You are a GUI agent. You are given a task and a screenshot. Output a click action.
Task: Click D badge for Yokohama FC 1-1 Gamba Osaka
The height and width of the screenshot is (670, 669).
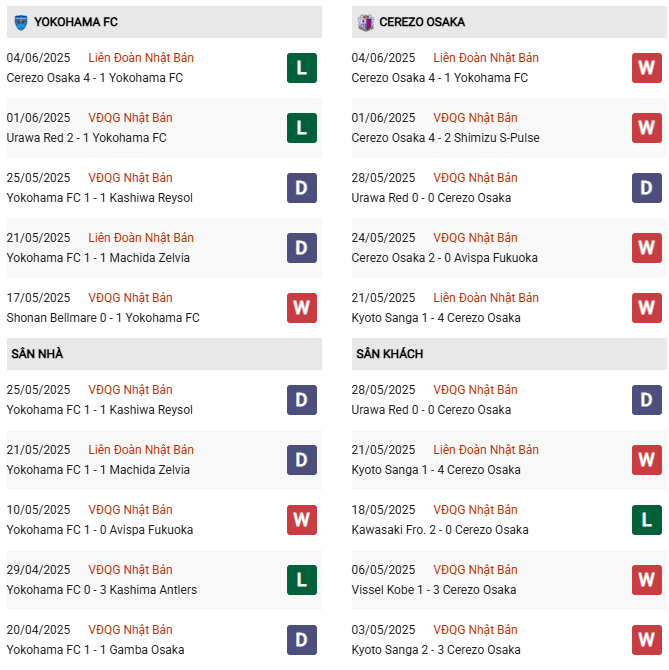[301, 640]
